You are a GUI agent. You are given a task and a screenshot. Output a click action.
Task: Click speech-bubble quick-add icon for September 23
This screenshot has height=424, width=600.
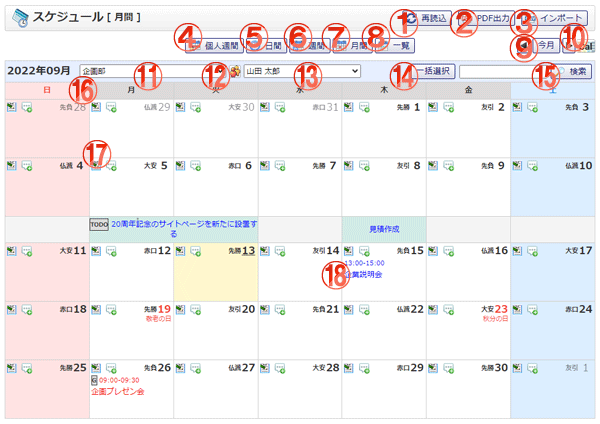pos(448,310)
